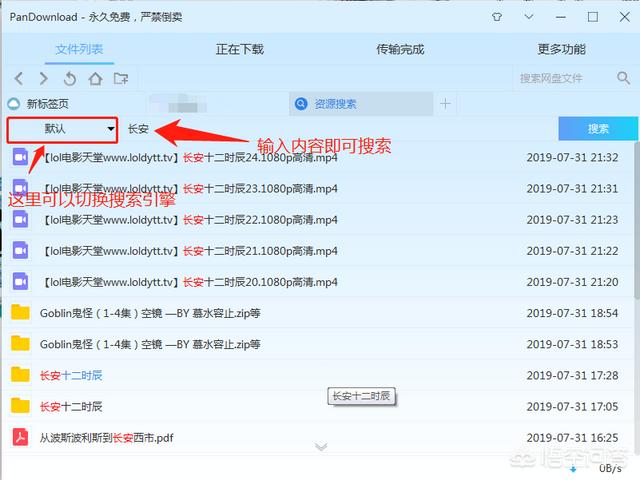This screenshot has width=640, height=480.
Task: Open 长安十二时辰 folder dated 17:28
Action: (x=71, y=376)
